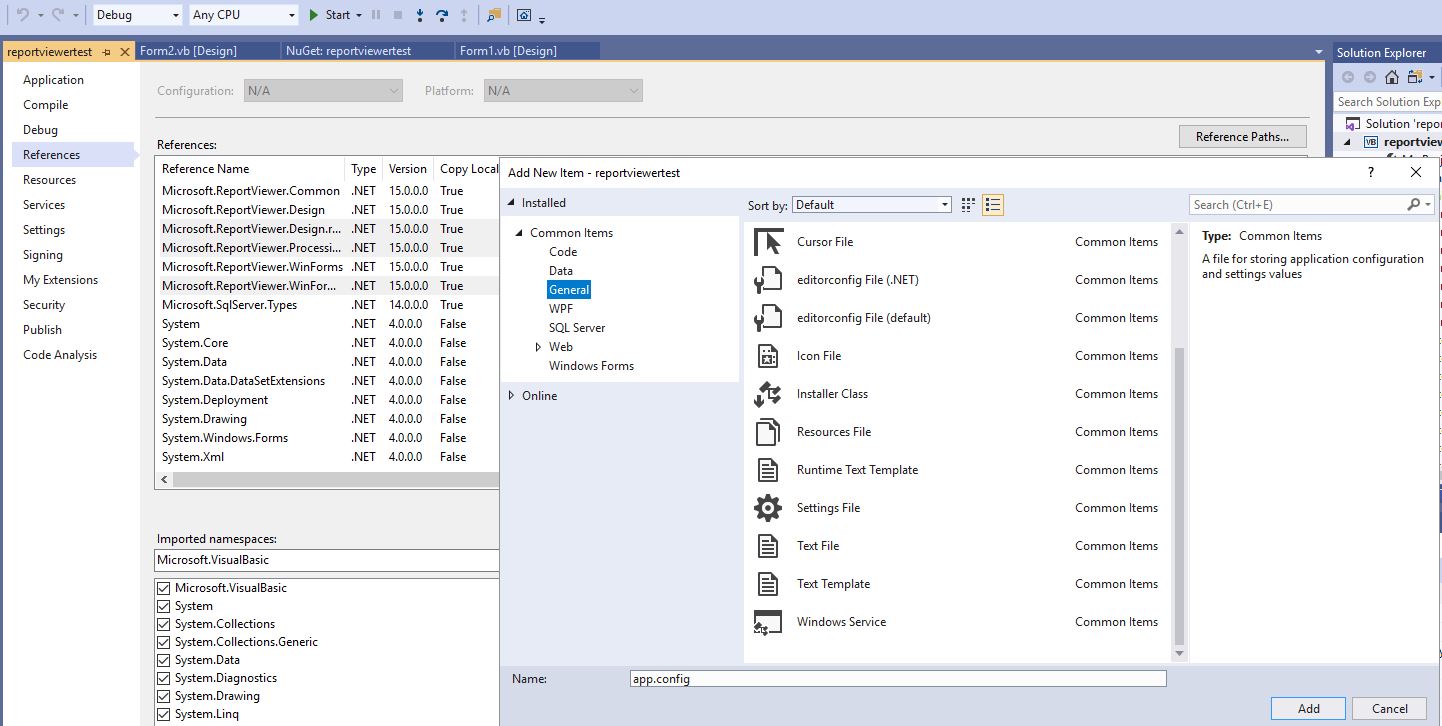This screenshot has width=1442, height=726.
Task: Click the Solution Explorer home icon
Action: (1391, 77)
